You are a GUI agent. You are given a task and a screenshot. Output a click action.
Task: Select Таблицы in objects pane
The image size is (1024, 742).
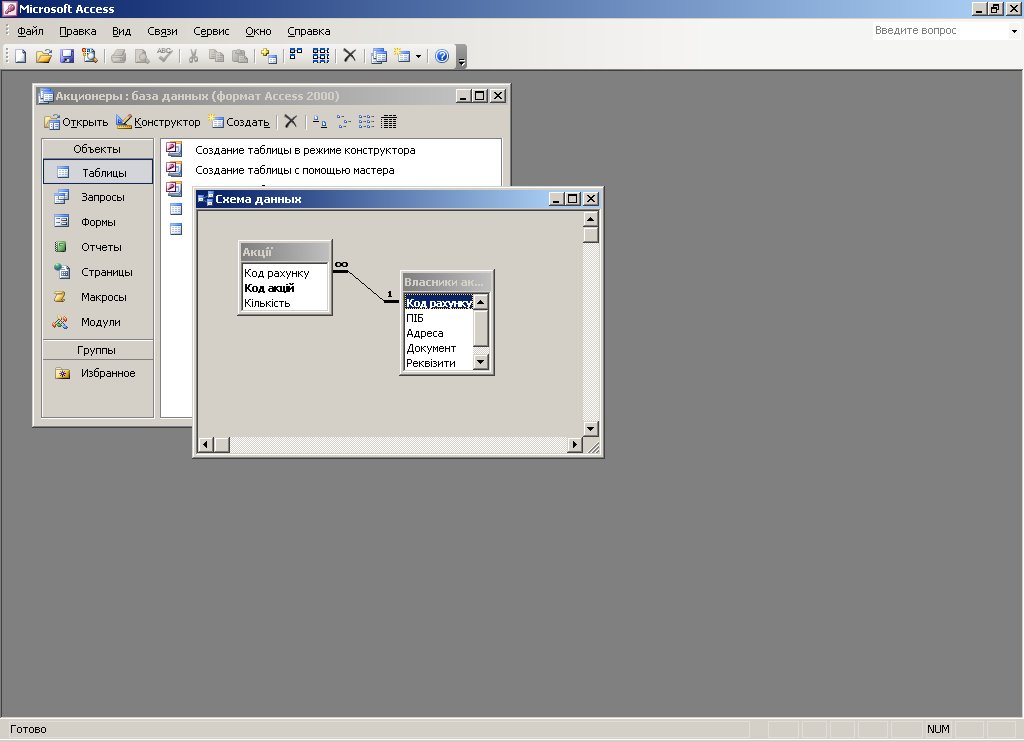point(98,172)
